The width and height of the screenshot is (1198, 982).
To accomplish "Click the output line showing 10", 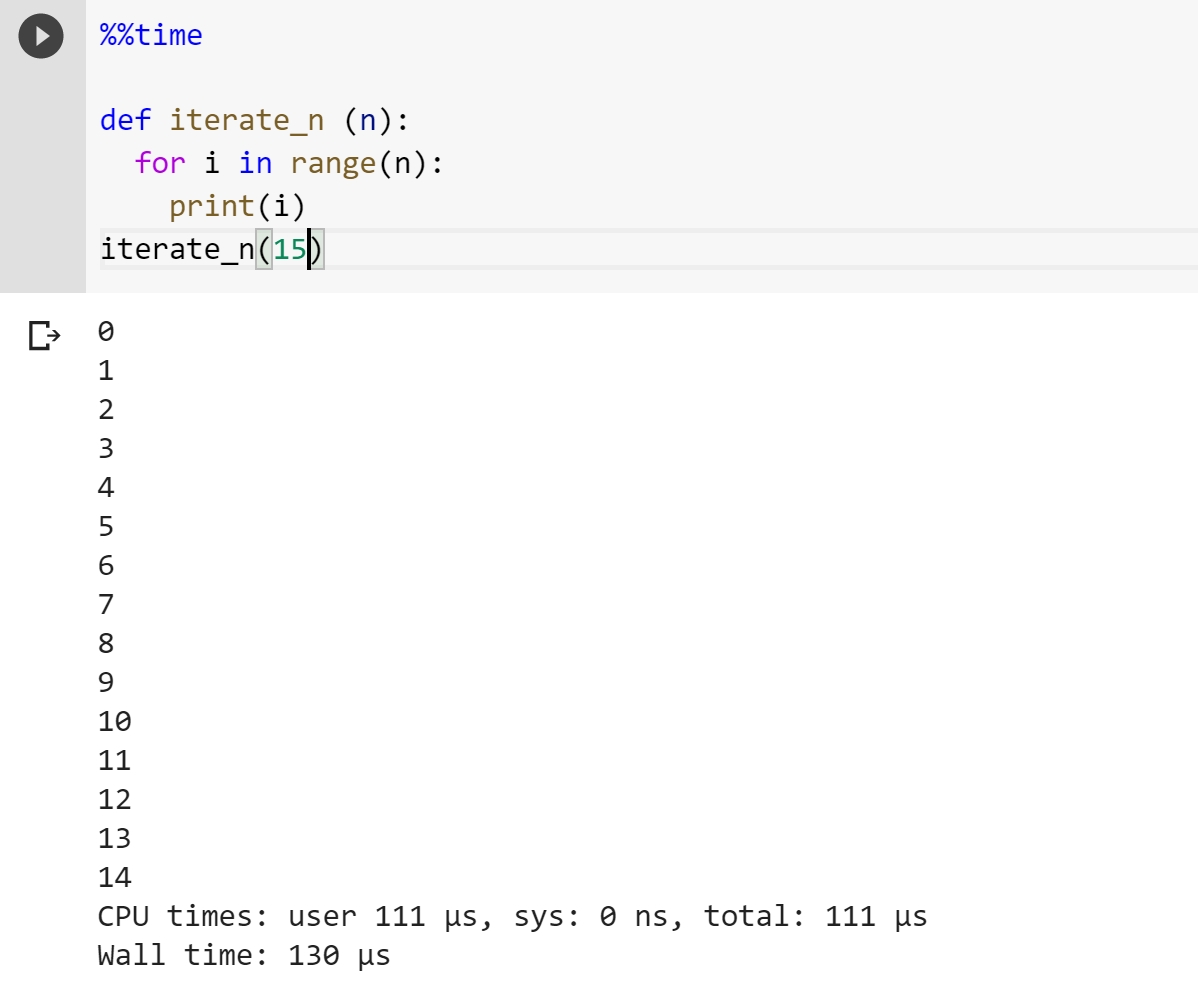I will point(115,721).
